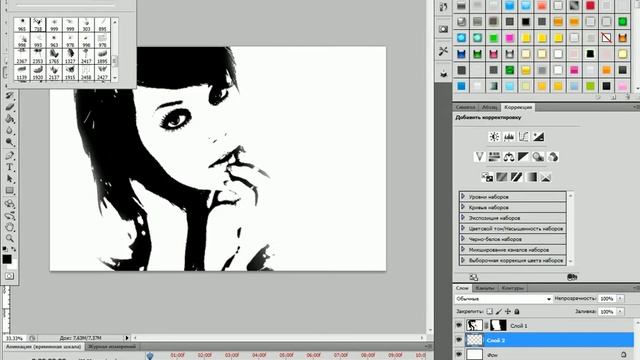The image size is (640, 360).
Task: Switch to the Контуры tab
Action: click(x=513, y=288)
